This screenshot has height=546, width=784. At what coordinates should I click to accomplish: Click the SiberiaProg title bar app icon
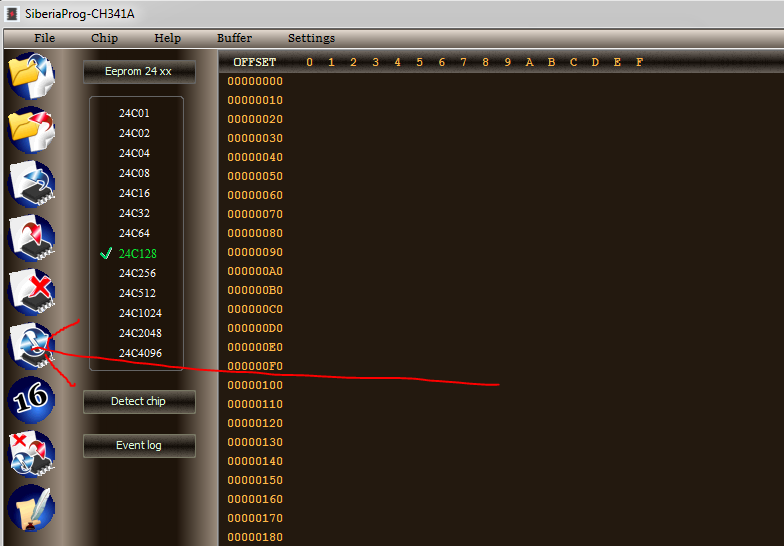12,14
